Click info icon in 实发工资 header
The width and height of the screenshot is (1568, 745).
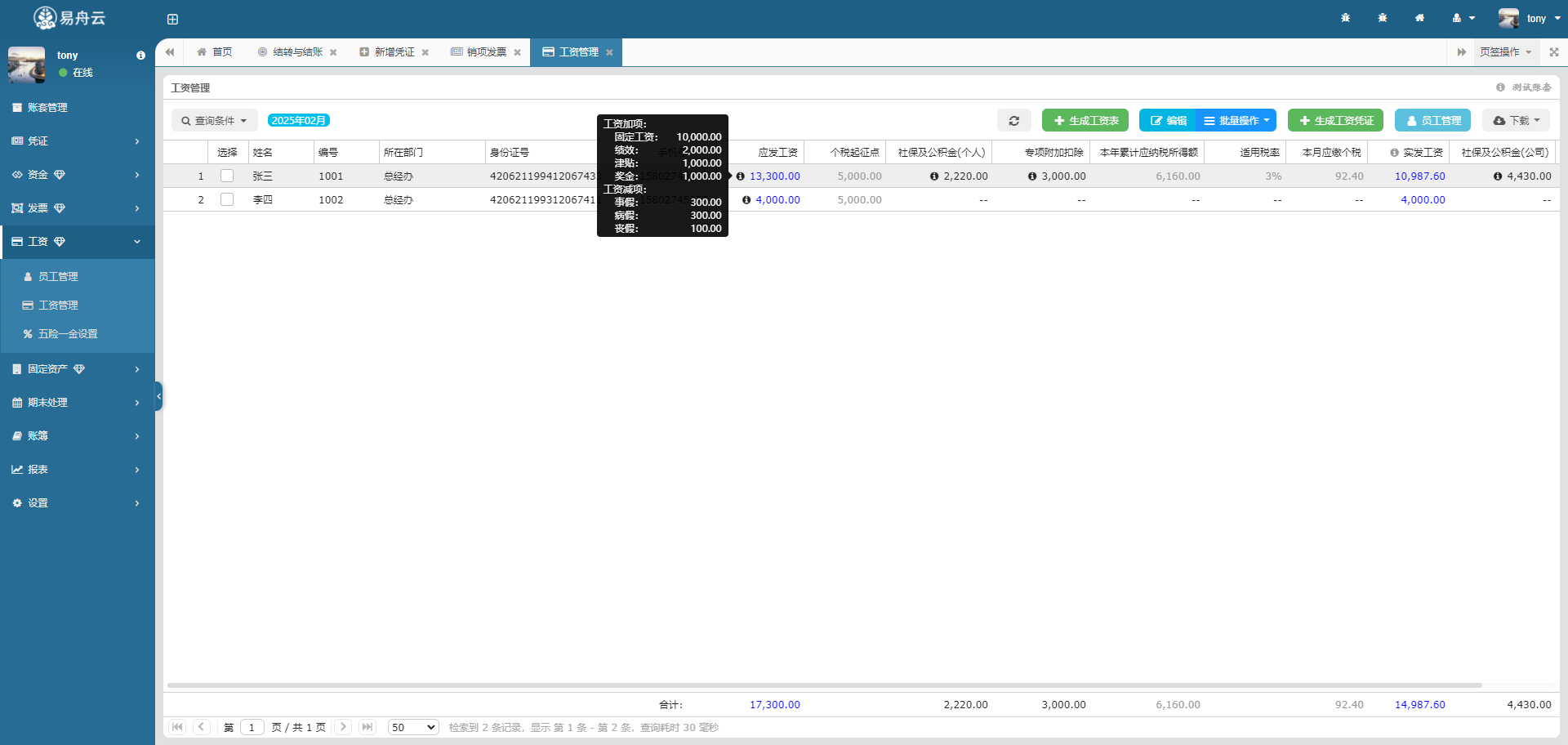(x=1395, y=153)
